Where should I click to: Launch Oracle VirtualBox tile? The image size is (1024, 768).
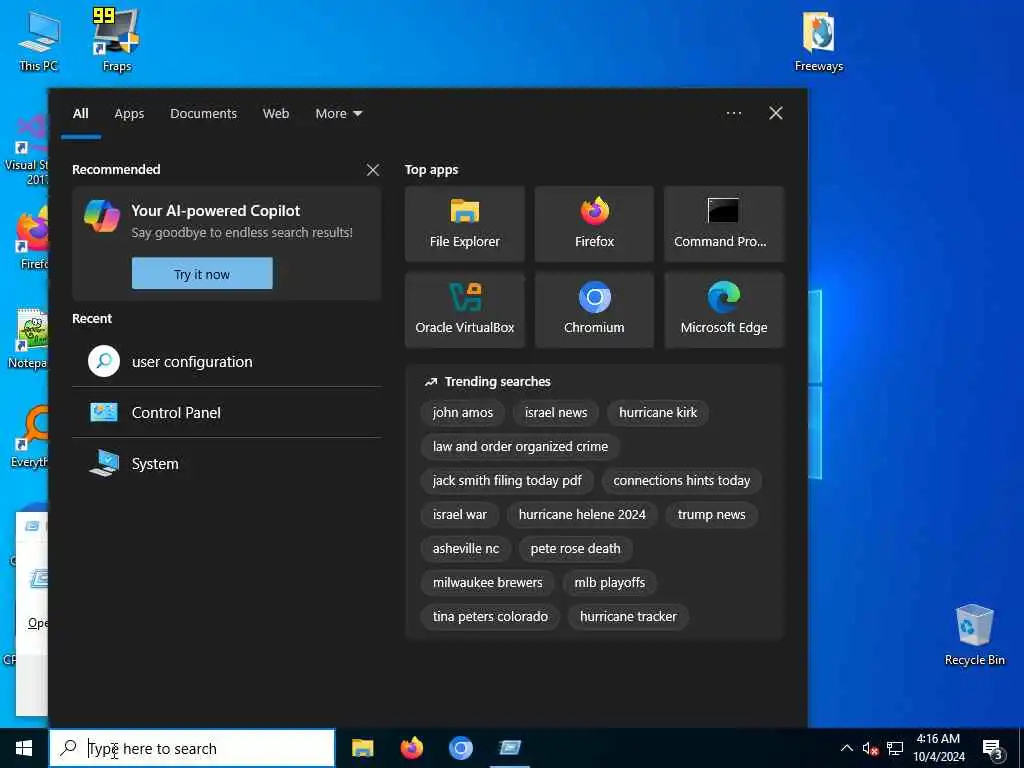(464, 310)
